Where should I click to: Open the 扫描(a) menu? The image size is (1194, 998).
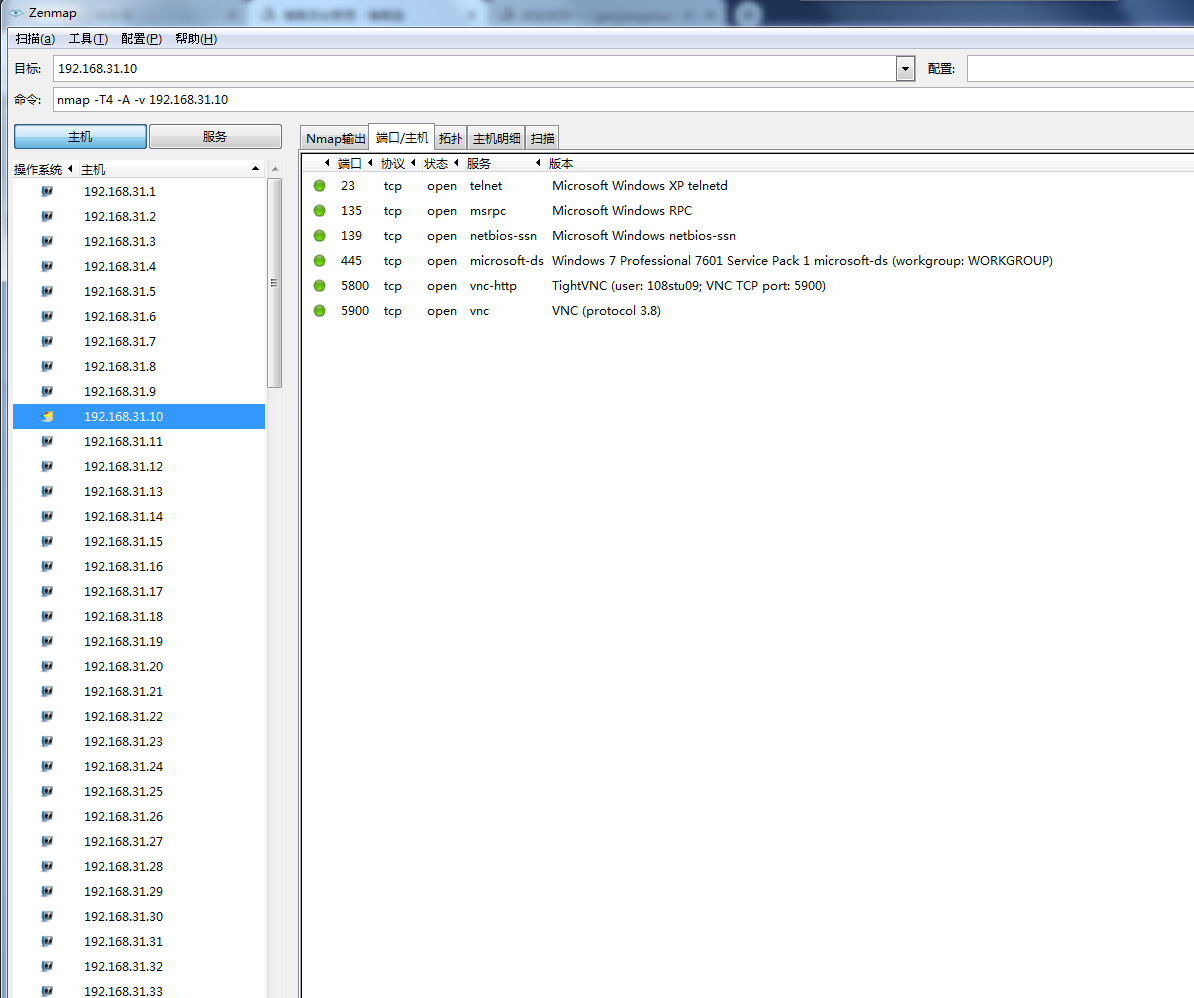[36, 39]
